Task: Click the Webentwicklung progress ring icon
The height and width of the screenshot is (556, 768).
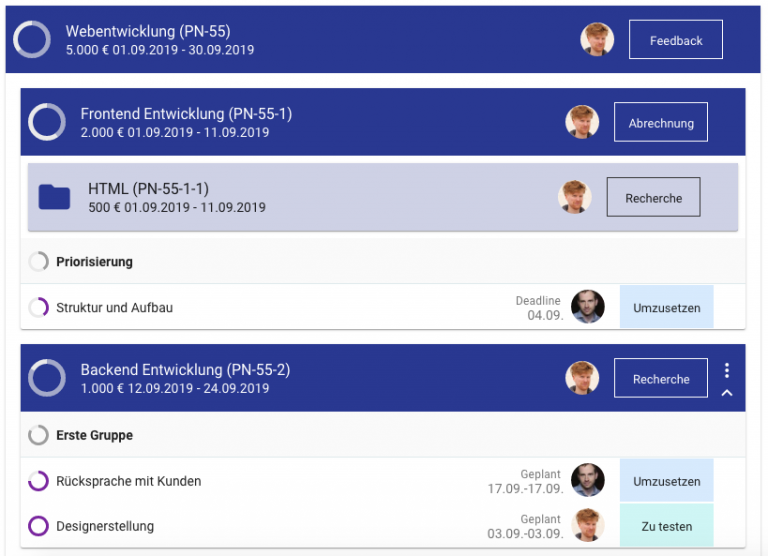Action: pyautogui.click(x=31, y=40)
